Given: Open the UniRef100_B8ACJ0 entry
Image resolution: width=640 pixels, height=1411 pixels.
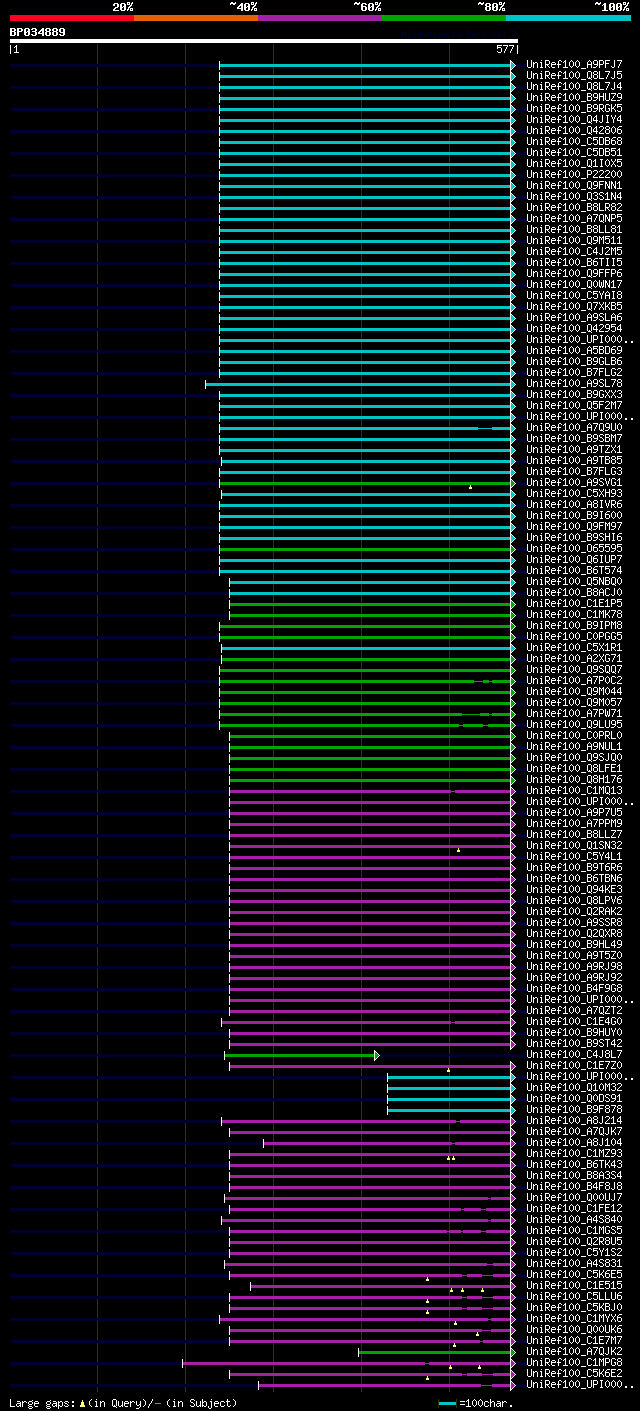Looking at the screenshot, I should click(574, 592).
